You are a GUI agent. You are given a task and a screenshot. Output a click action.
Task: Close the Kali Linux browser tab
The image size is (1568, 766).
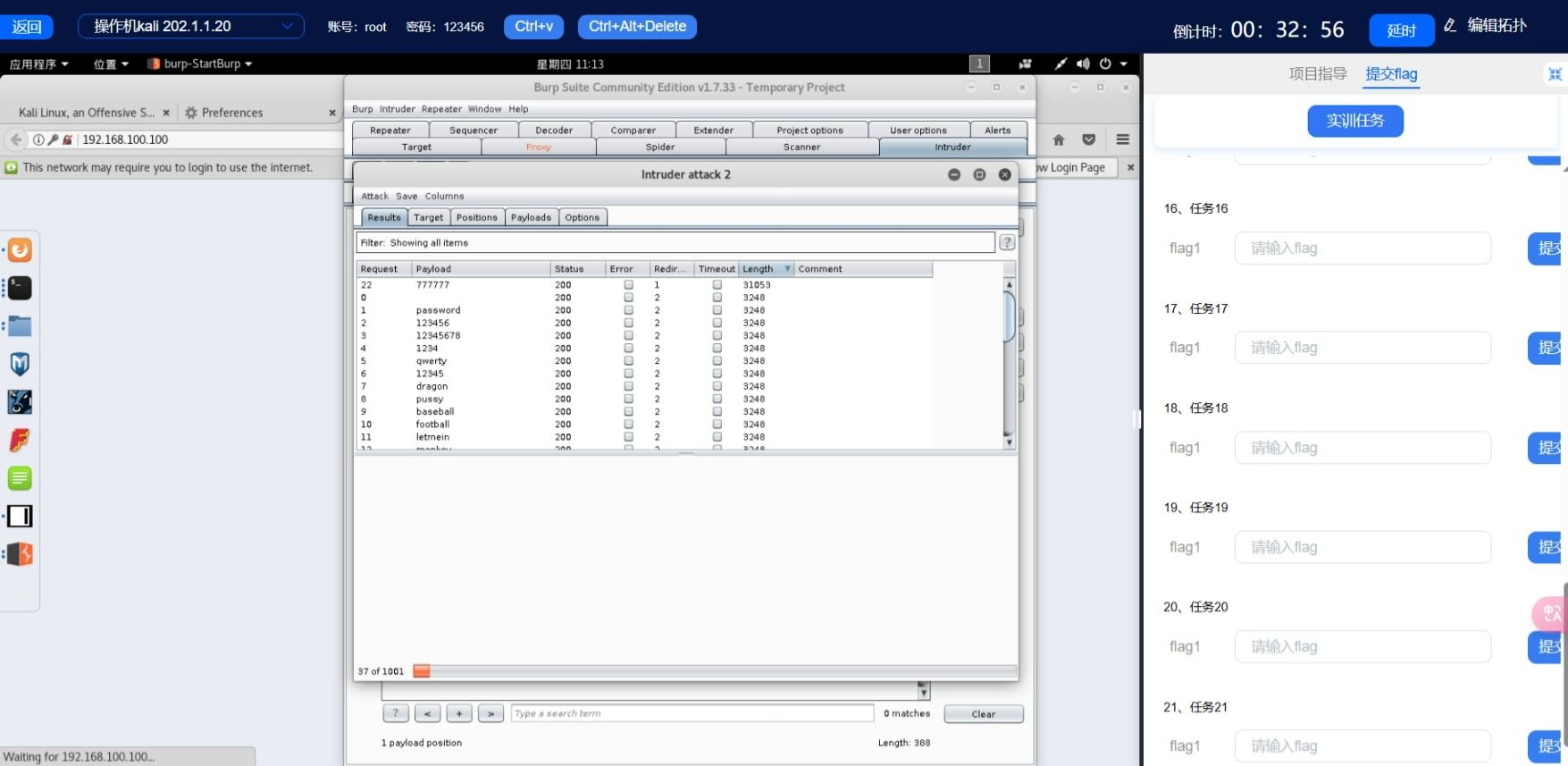click(166, 113)
